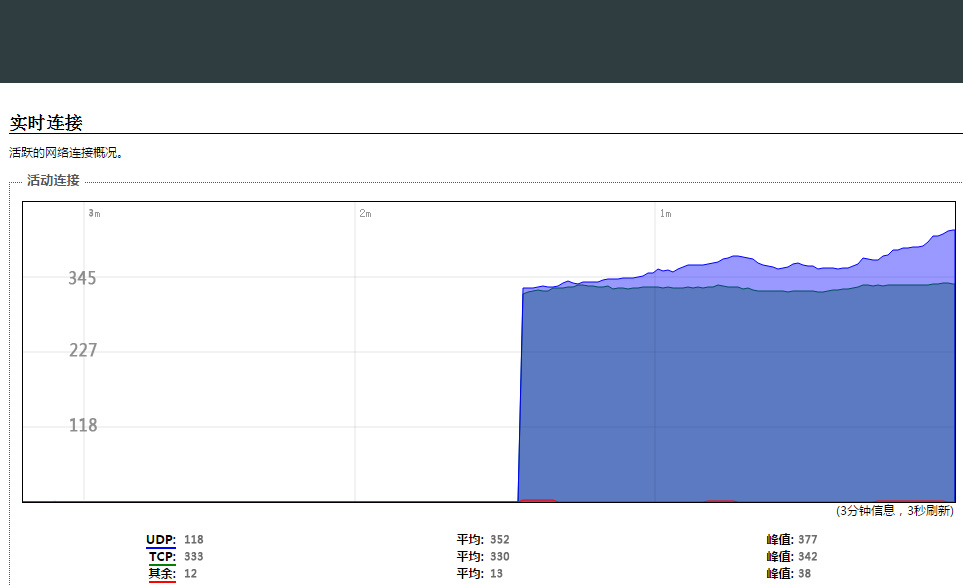Click the 1m time marker on graph
This screenshot has height=586, width=963.
pos(666,213)
